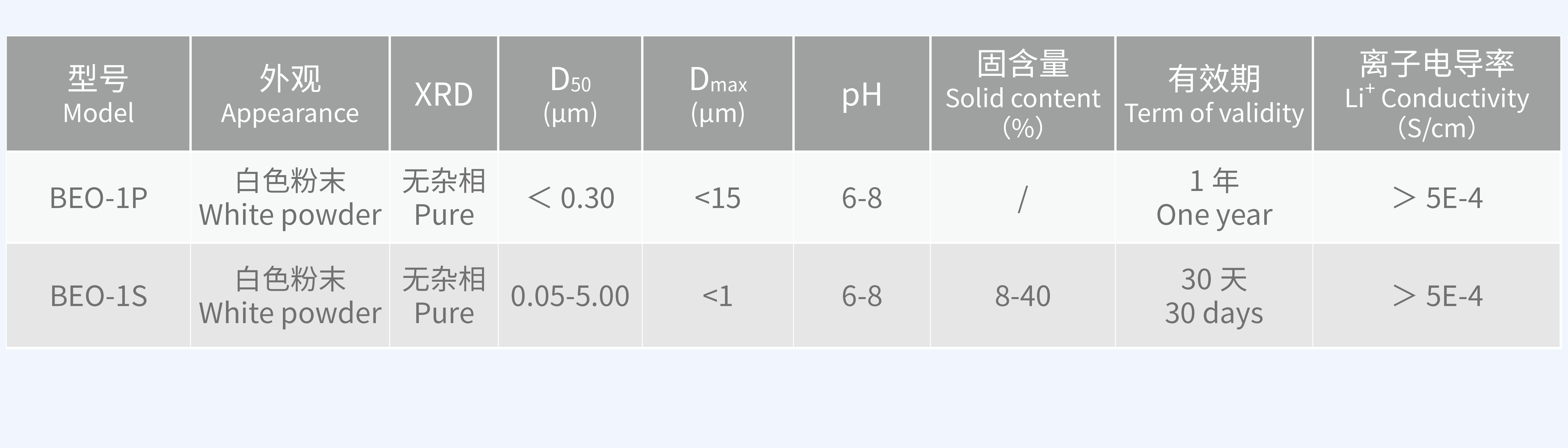Image resolution: width=1568 pixels, height=448 pixels.
Task: Select the BEO-1S model cell
Action: [x=98, y=297]
